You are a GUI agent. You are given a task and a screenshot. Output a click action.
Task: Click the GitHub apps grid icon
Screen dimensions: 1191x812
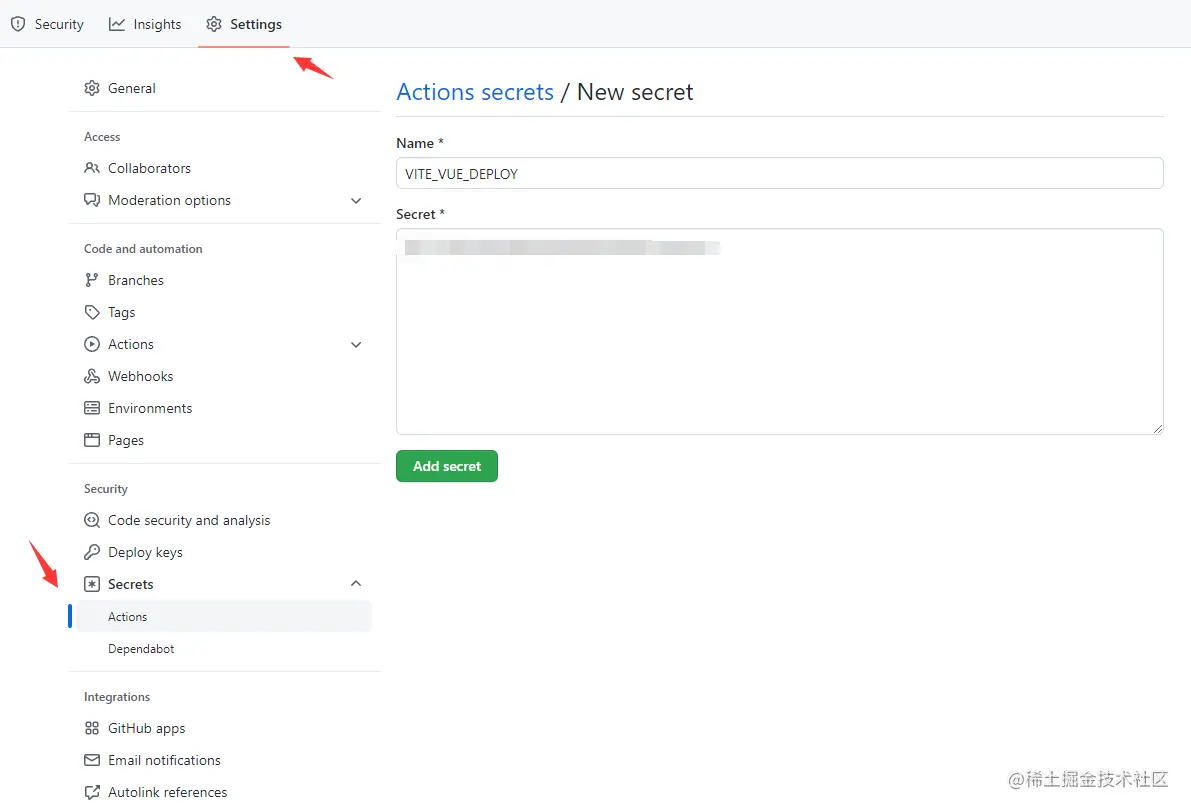92,728
